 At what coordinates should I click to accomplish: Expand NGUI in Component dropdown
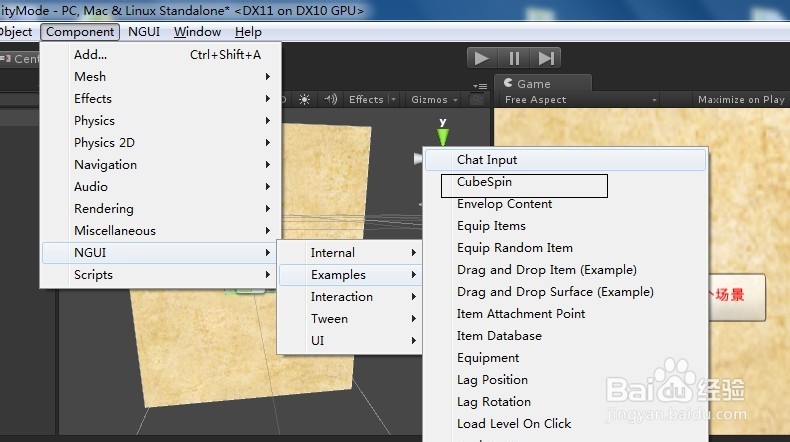[160, 252]
